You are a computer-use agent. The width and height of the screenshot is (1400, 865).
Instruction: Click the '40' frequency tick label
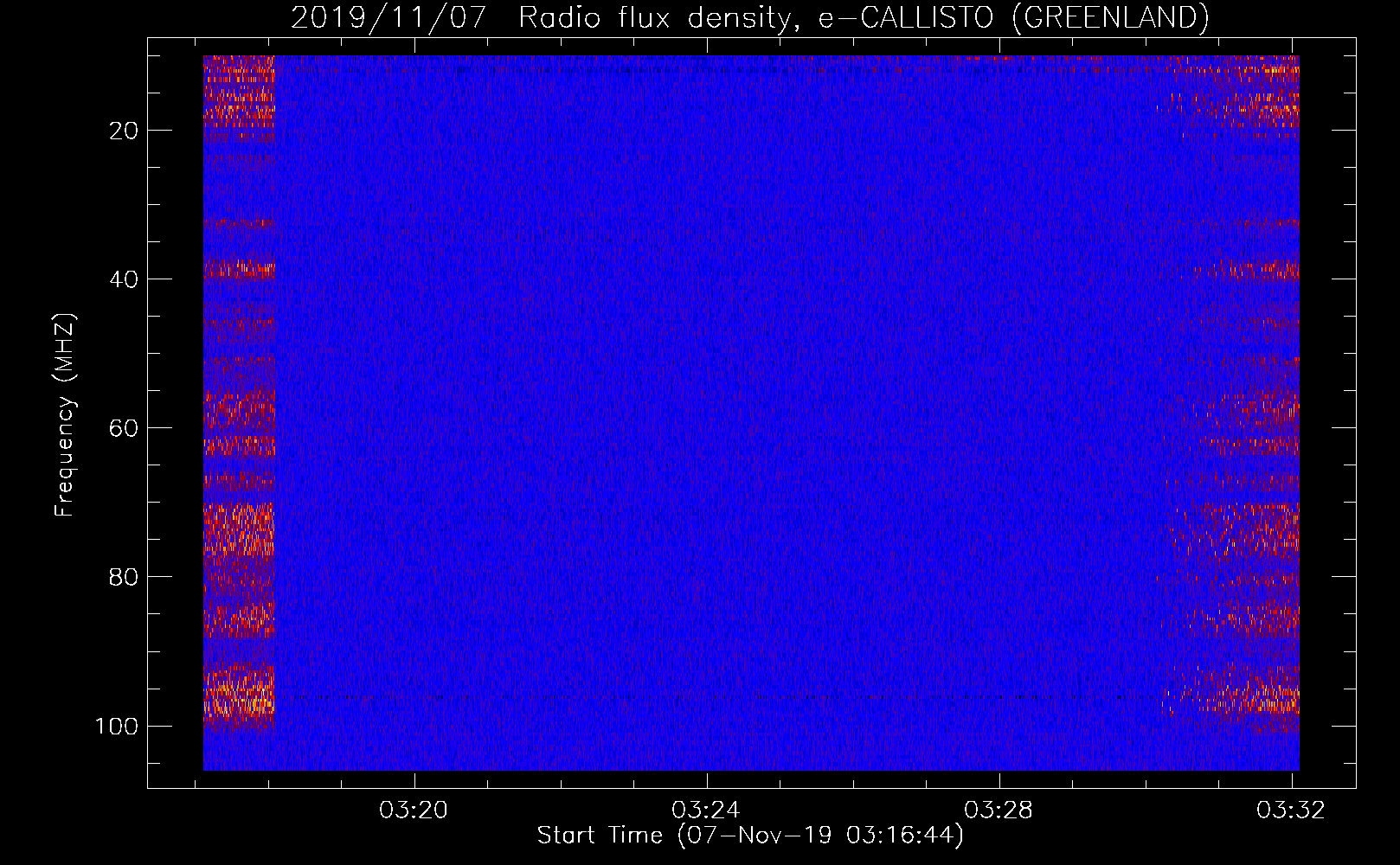[123, 279]
